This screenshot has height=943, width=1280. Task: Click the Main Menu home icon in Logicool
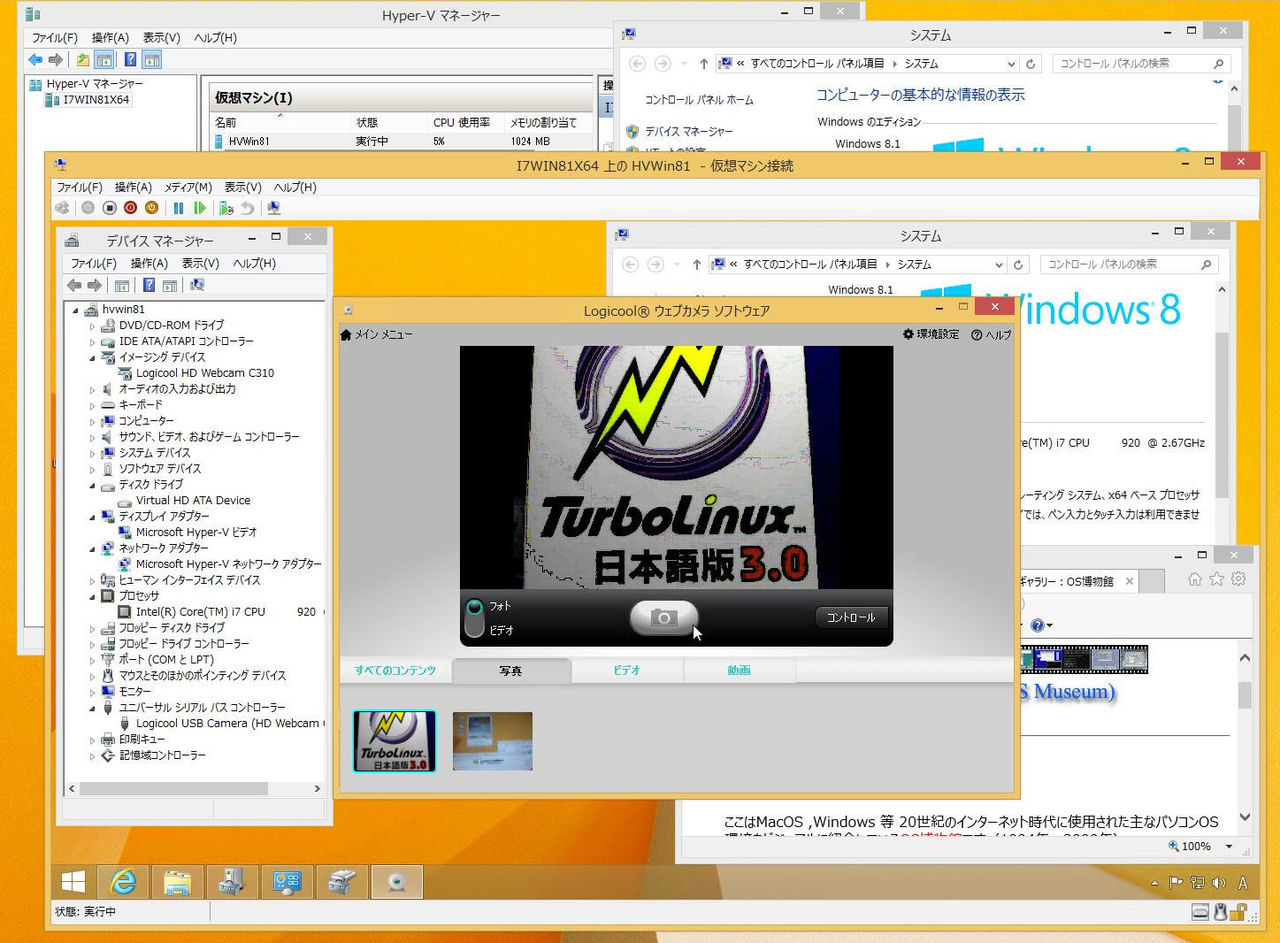[x=346, y=335]
